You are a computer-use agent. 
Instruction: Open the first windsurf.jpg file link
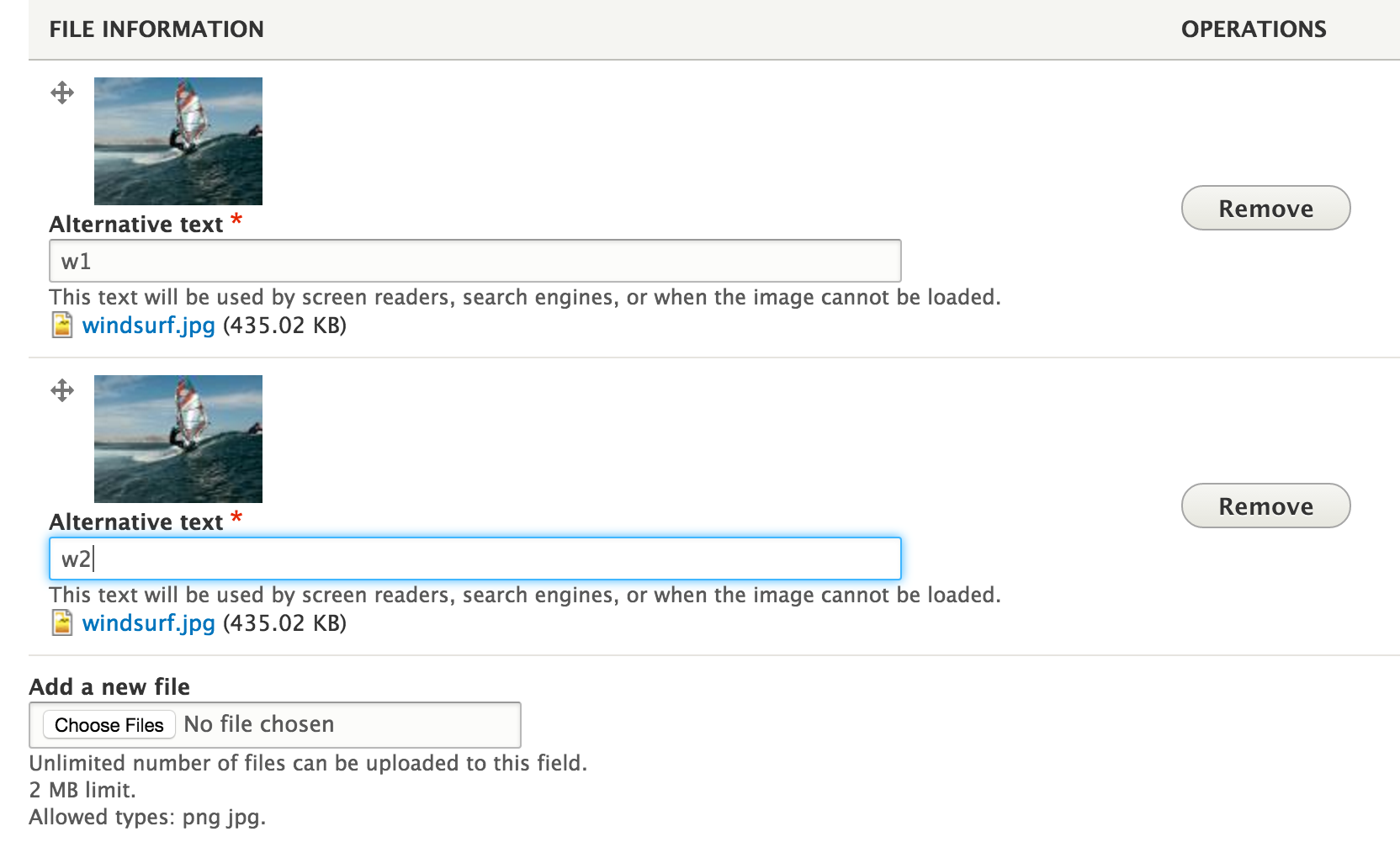pyautogui.click(x=148, y=326)
